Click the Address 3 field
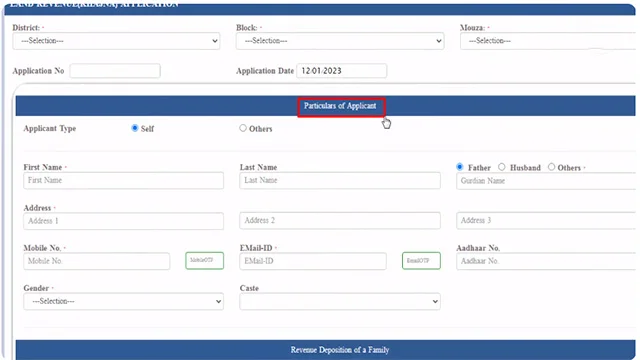Image resolution: width=640 pixels, height=360 pixels. point(546,220)
